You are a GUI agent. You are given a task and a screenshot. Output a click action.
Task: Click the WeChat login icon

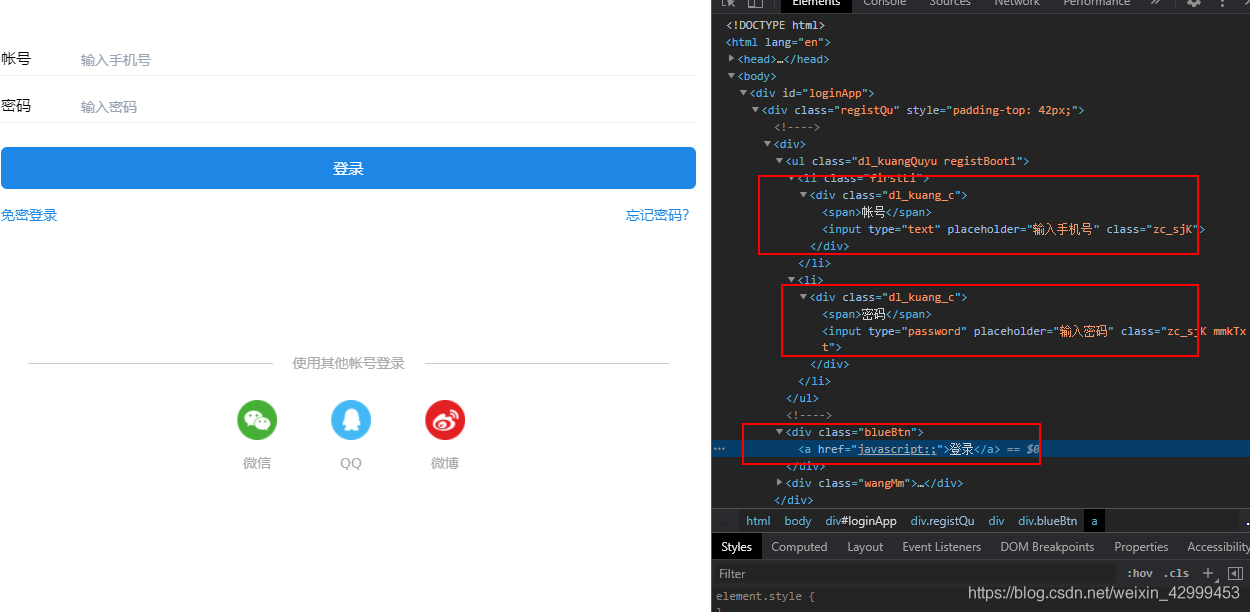257,420
